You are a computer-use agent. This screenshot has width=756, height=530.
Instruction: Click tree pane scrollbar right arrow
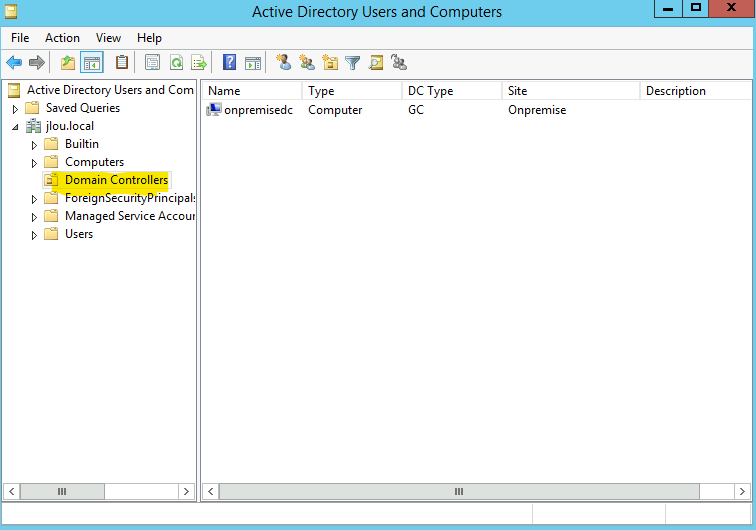click(186, 491)
